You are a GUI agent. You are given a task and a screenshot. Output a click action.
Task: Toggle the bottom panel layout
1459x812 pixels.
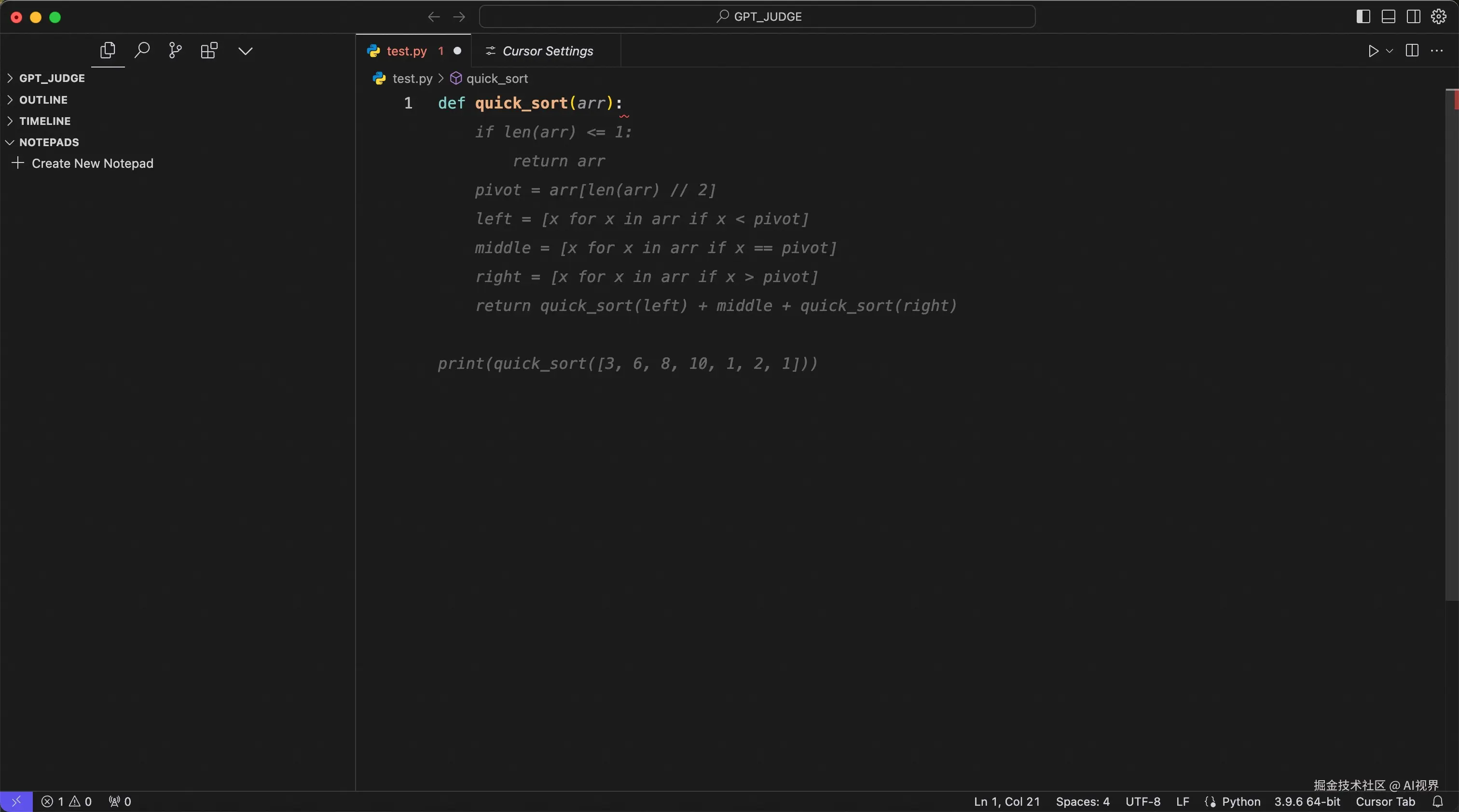pos(1388,16)
